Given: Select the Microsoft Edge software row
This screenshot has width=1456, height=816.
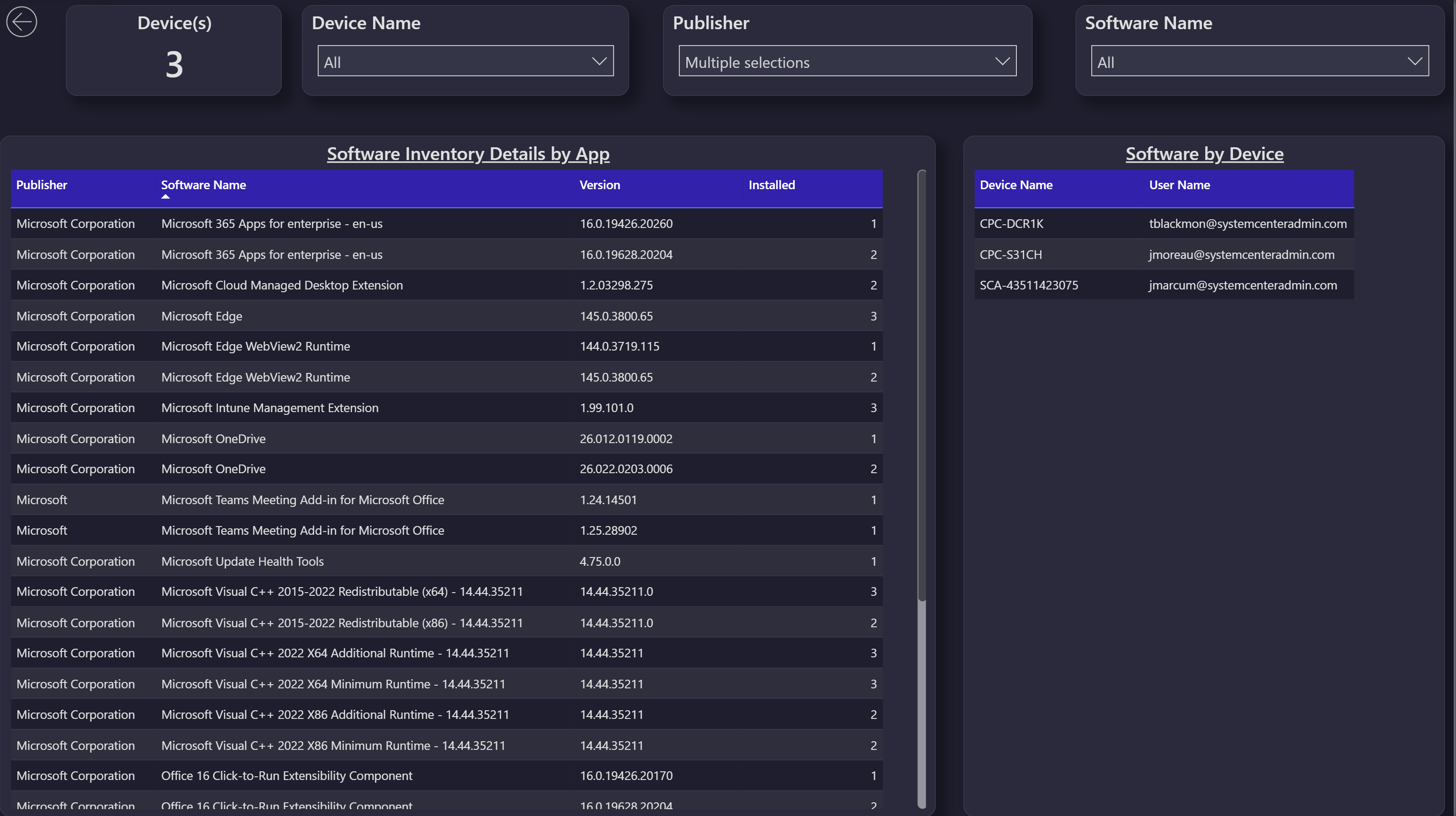Looking at the screenshot, I should [446, 316].
